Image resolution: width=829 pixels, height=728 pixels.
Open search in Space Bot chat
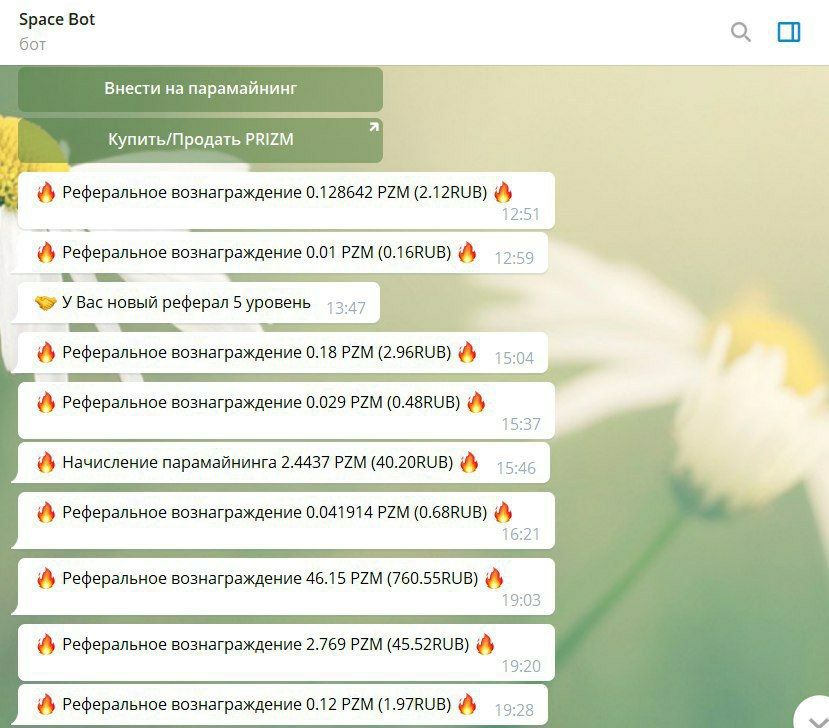740,32
